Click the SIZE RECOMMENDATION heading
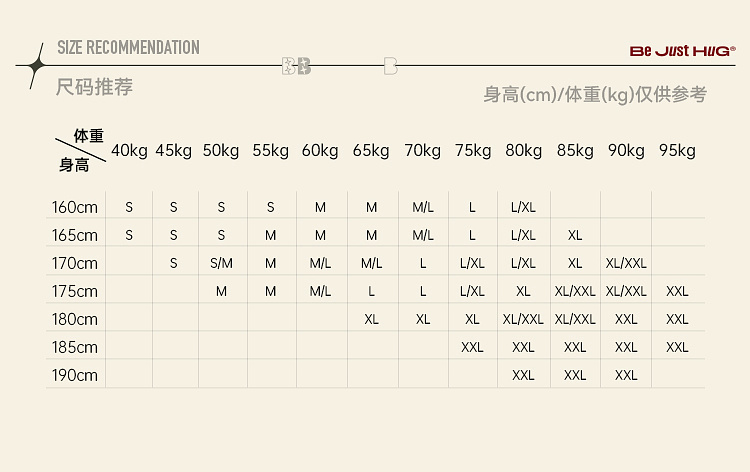 coord(128,47)
